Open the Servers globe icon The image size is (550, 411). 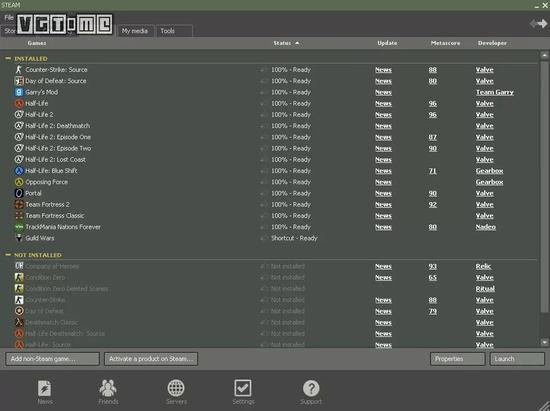[x=176, y=388]
